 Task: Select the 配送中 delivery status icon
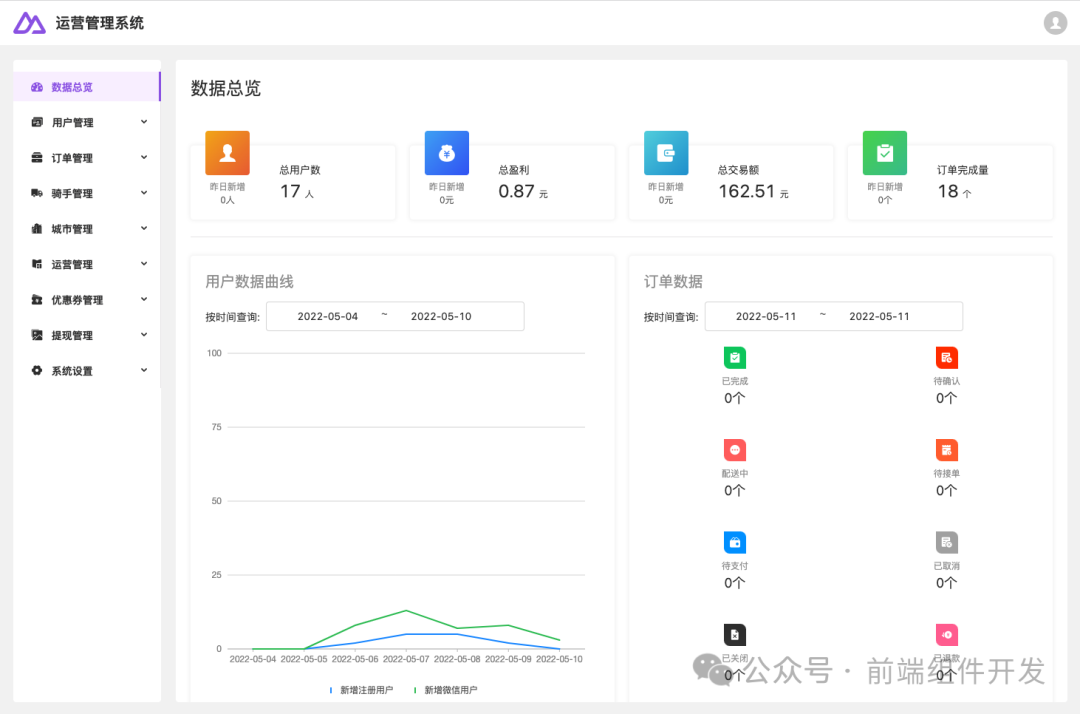[735, 449]
